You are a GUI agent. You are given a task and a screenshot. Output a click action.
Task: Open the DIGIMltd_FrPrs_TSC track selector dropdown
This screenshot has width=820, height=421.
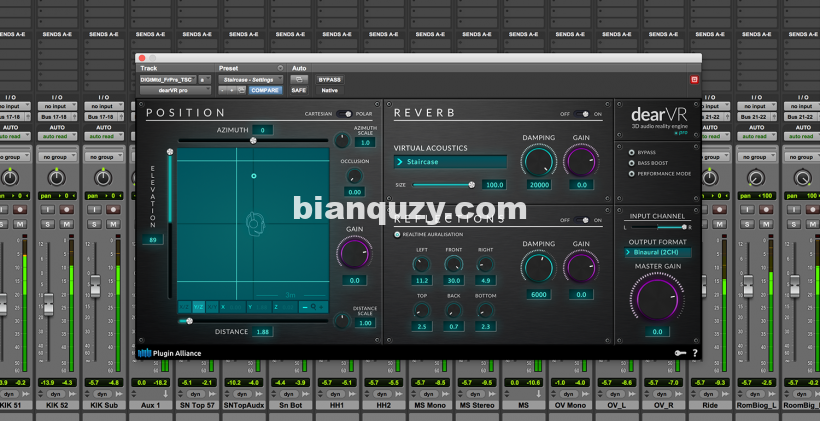(x=167, y=79)
